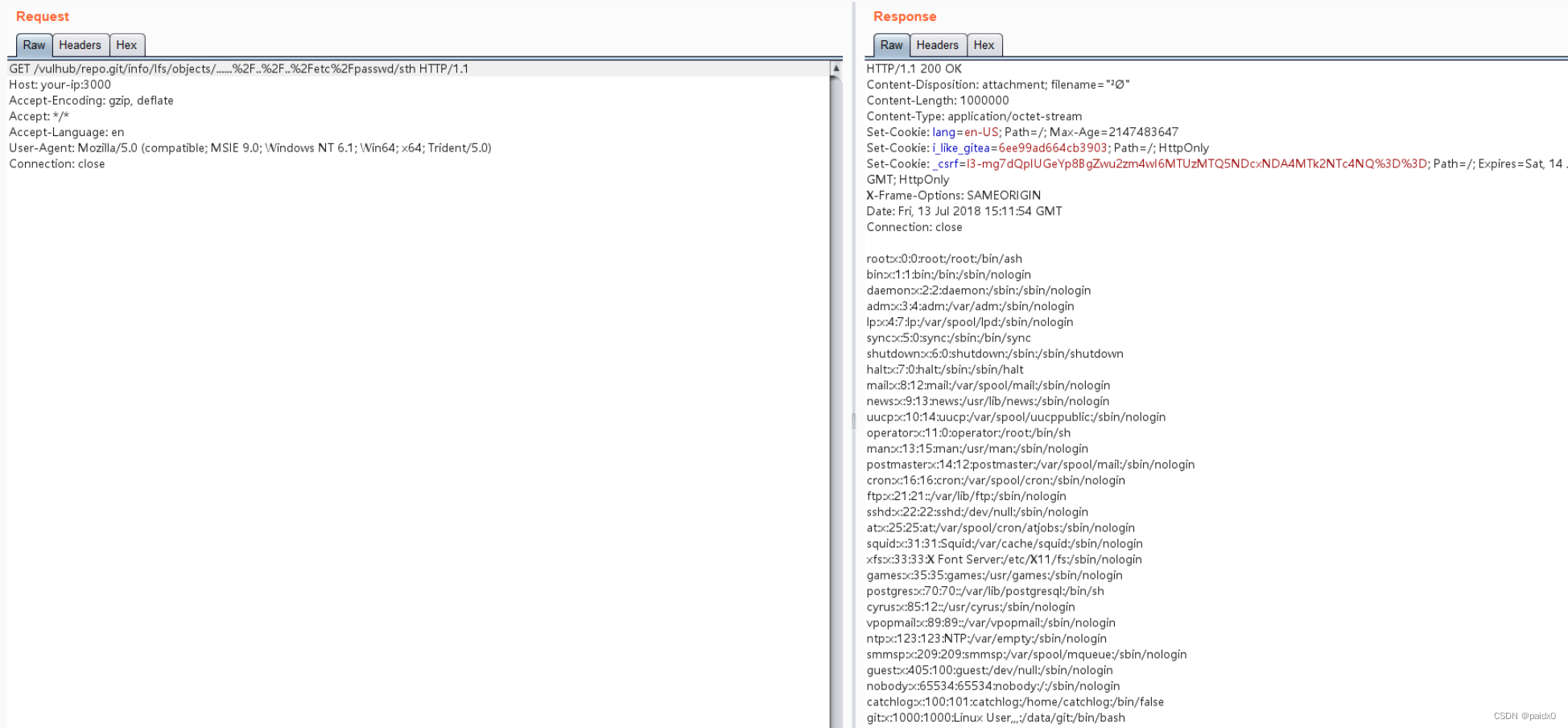Click the ftp:x:21:21 passwd entry
This screenshot has width=1568, height=728.
click(967, 496)
